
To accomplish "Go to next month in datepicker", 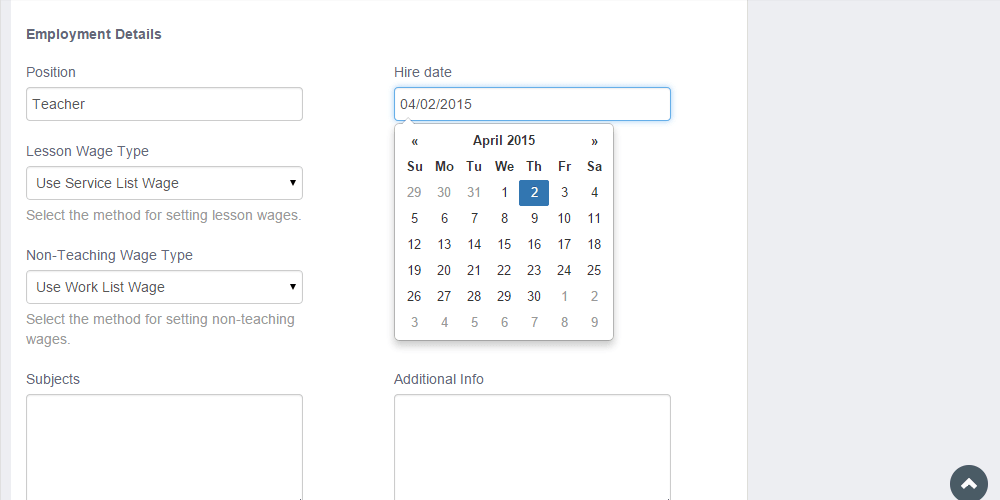I will point(594,141).
